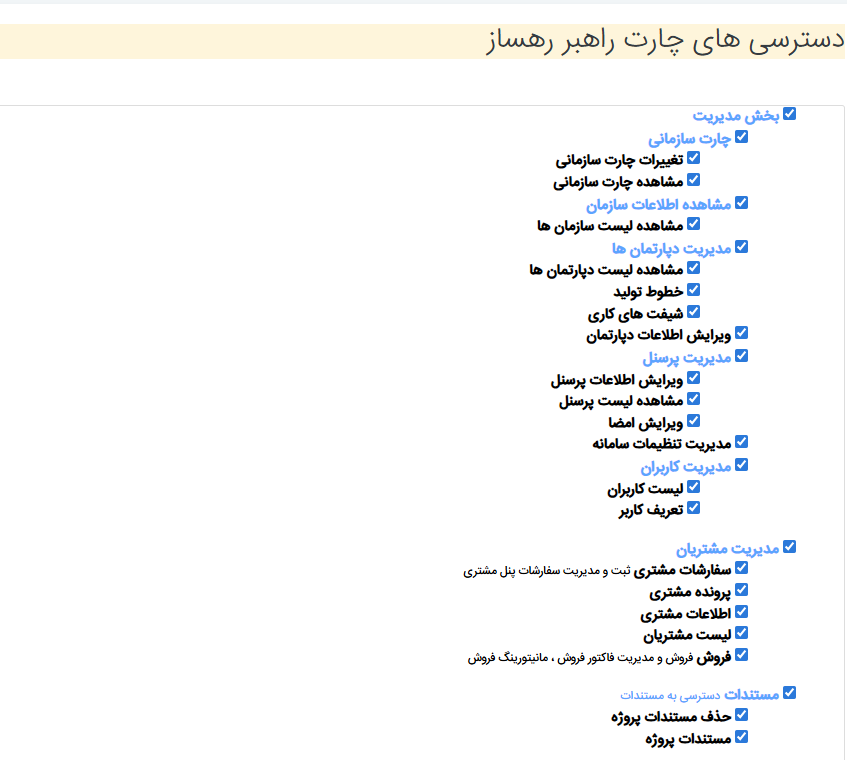Uncheck تغییرات چارت سازمانی checkbox
The width and height of the screenshot is (847, 760).
pyautogui.click(x=693, y=158)
